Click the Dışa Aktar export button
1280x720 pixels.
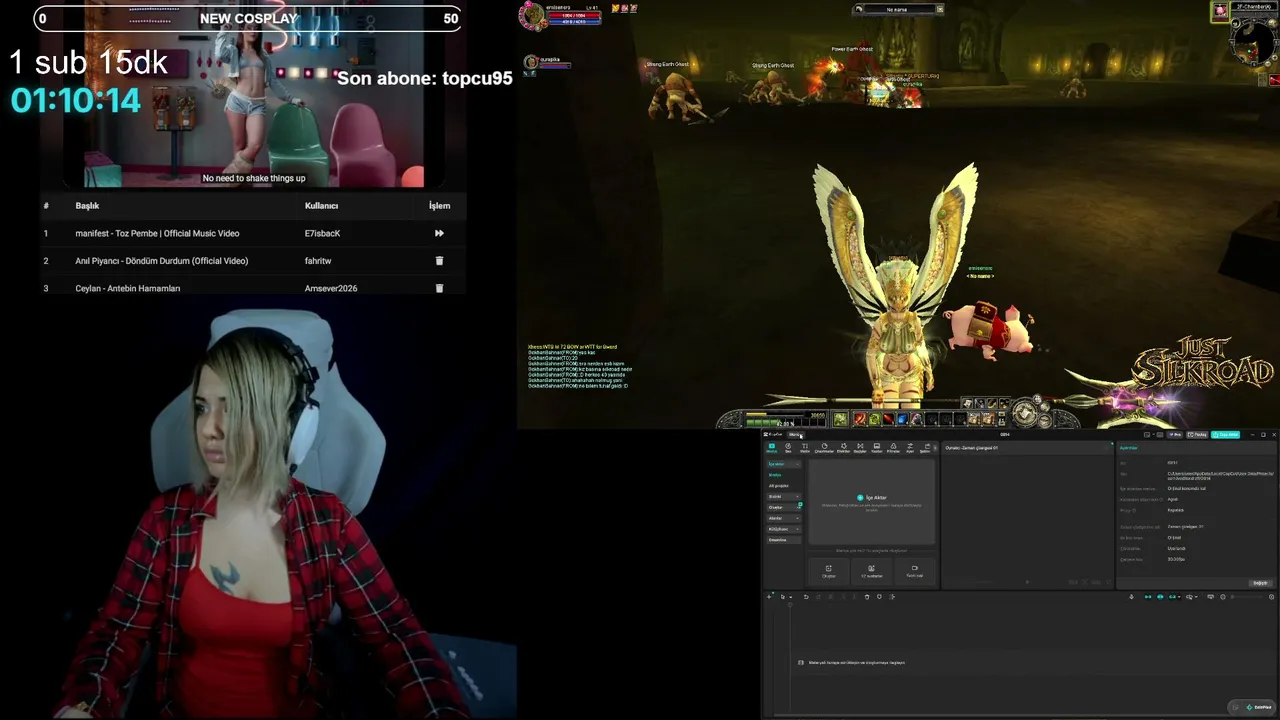click(x=1226, y=435)
